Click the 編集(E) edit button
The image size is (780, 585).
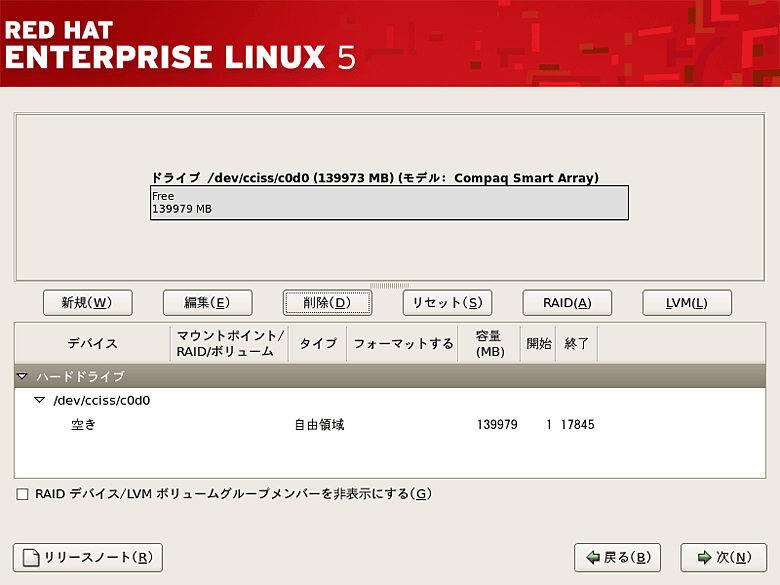coord(207,302)
